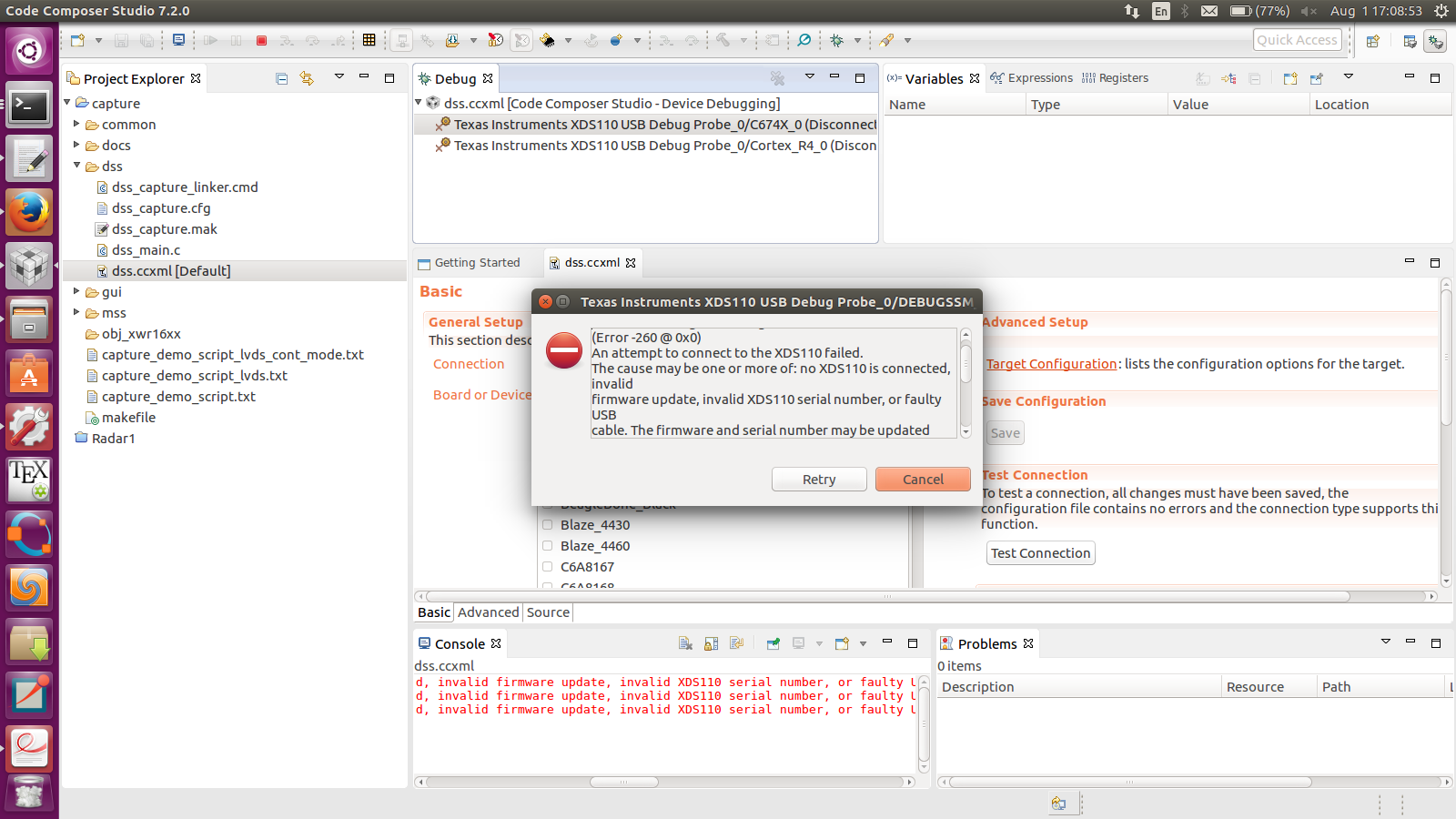Screen dimensions: 1456x819
Task: Click the Open Perspective icon
Action: click(1373, 40)
